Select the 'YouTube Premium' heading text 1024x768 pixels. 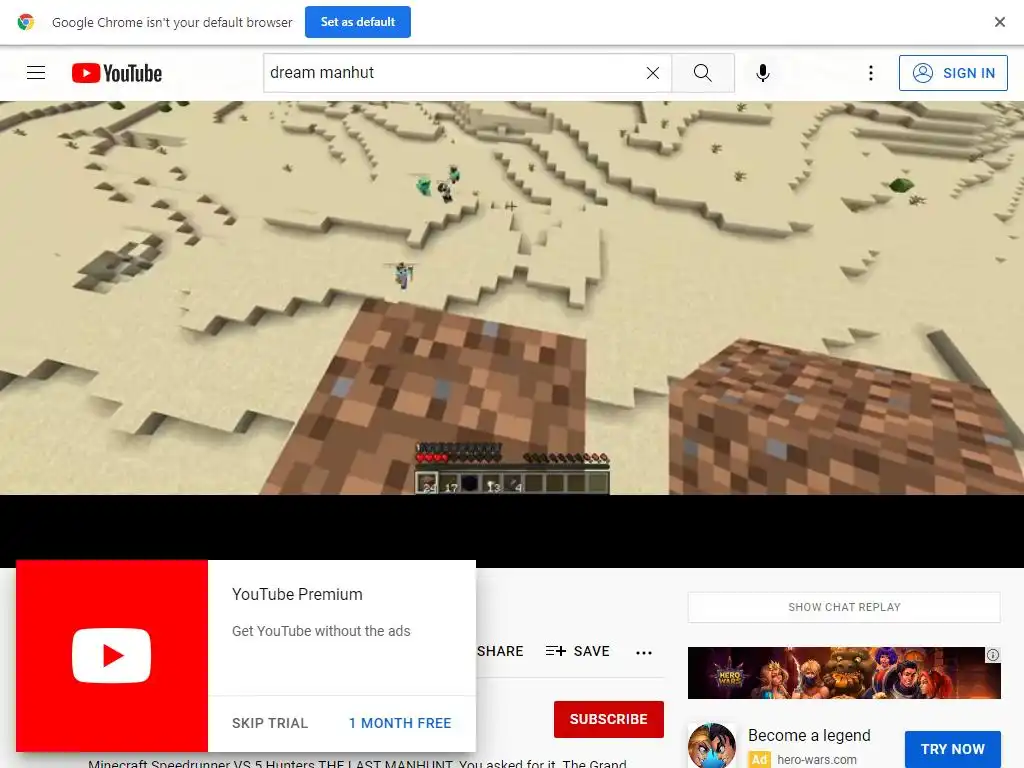point(297,594)
